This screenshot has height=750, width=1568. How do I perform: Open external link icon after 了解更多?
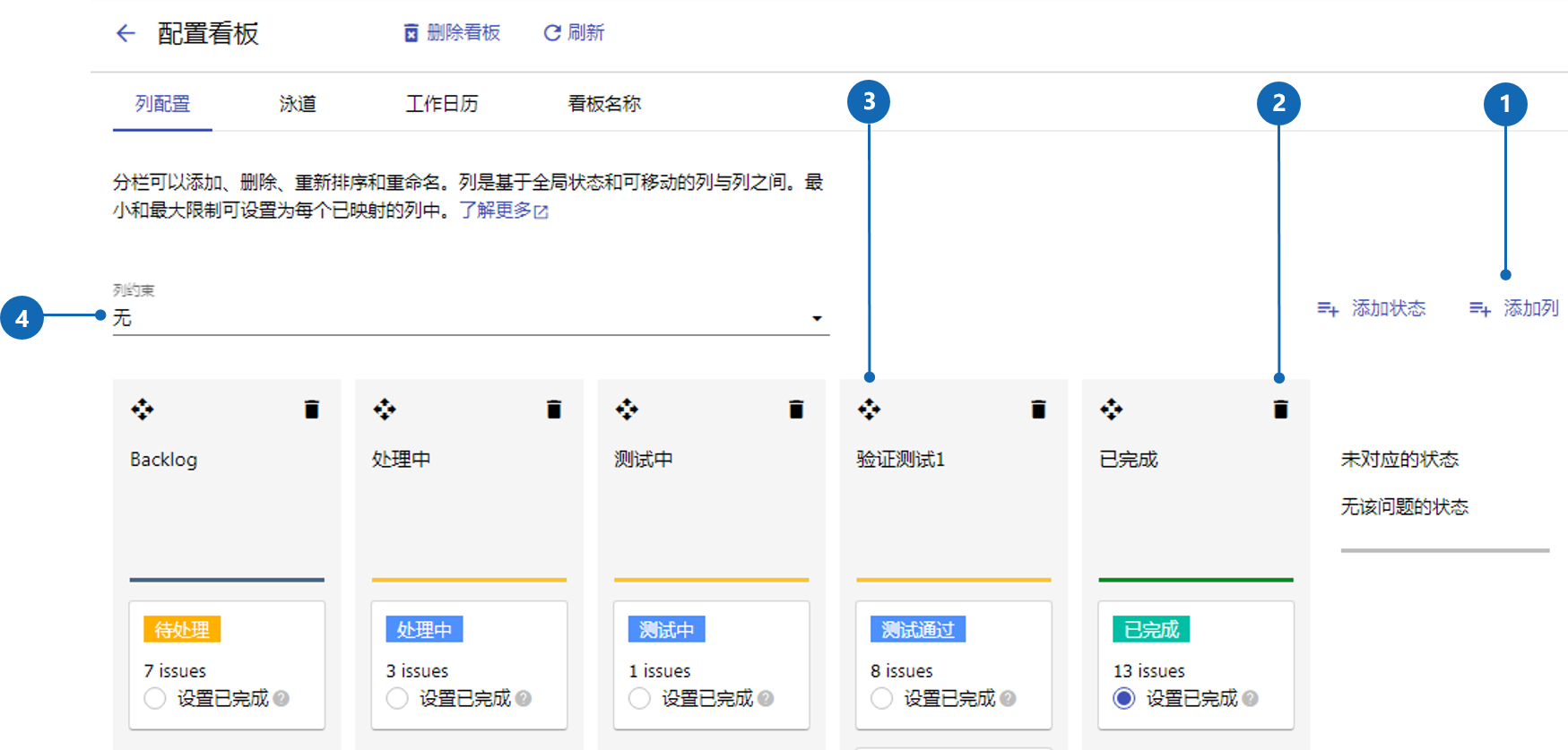click(541, 211)
